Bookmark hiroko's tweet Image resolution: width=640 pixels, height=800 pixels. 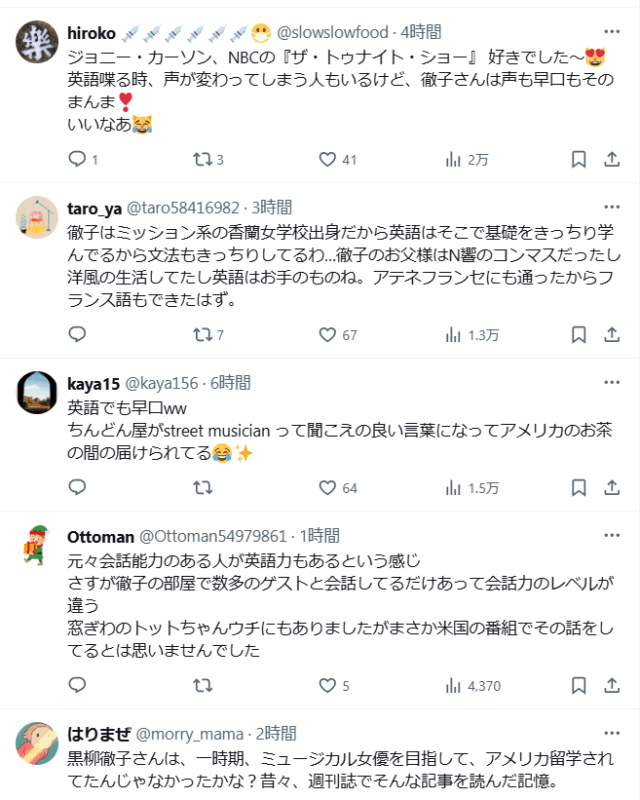(578, 159)
